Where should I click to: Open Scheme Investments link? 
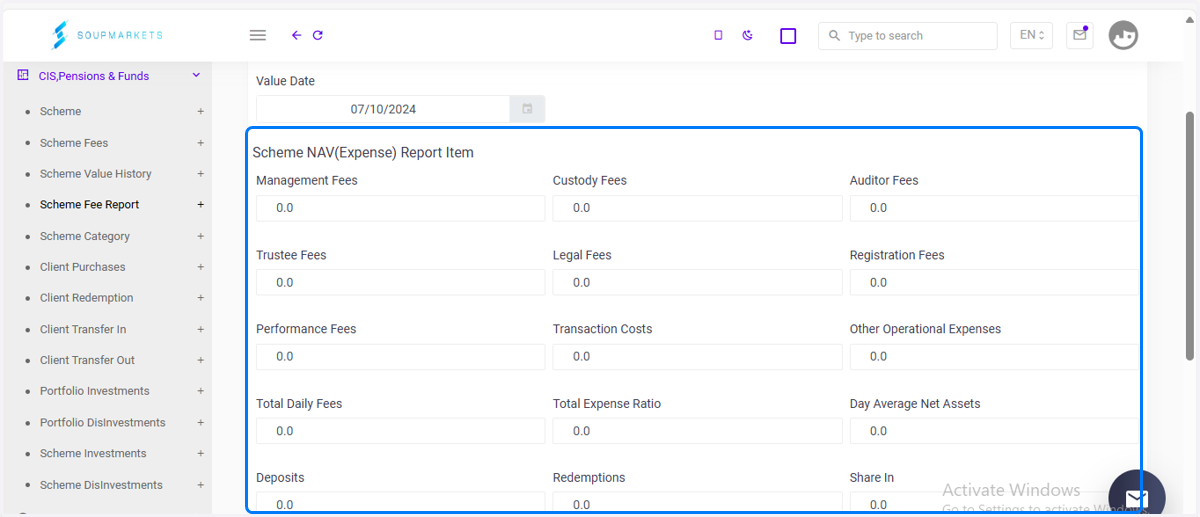(x=93, y=454)
